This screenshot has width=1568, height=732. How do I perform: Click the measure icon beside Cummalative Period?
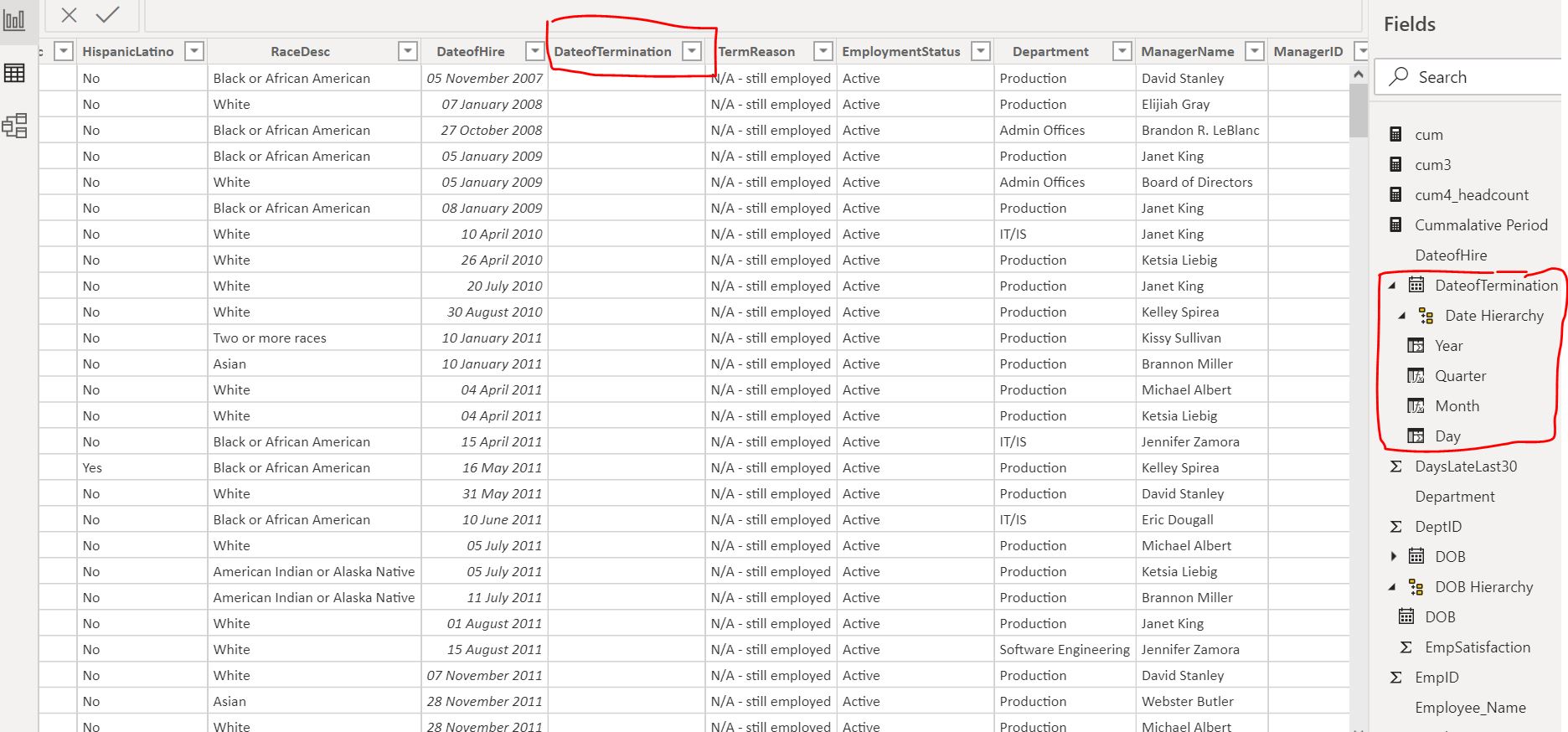(1395, 224)
